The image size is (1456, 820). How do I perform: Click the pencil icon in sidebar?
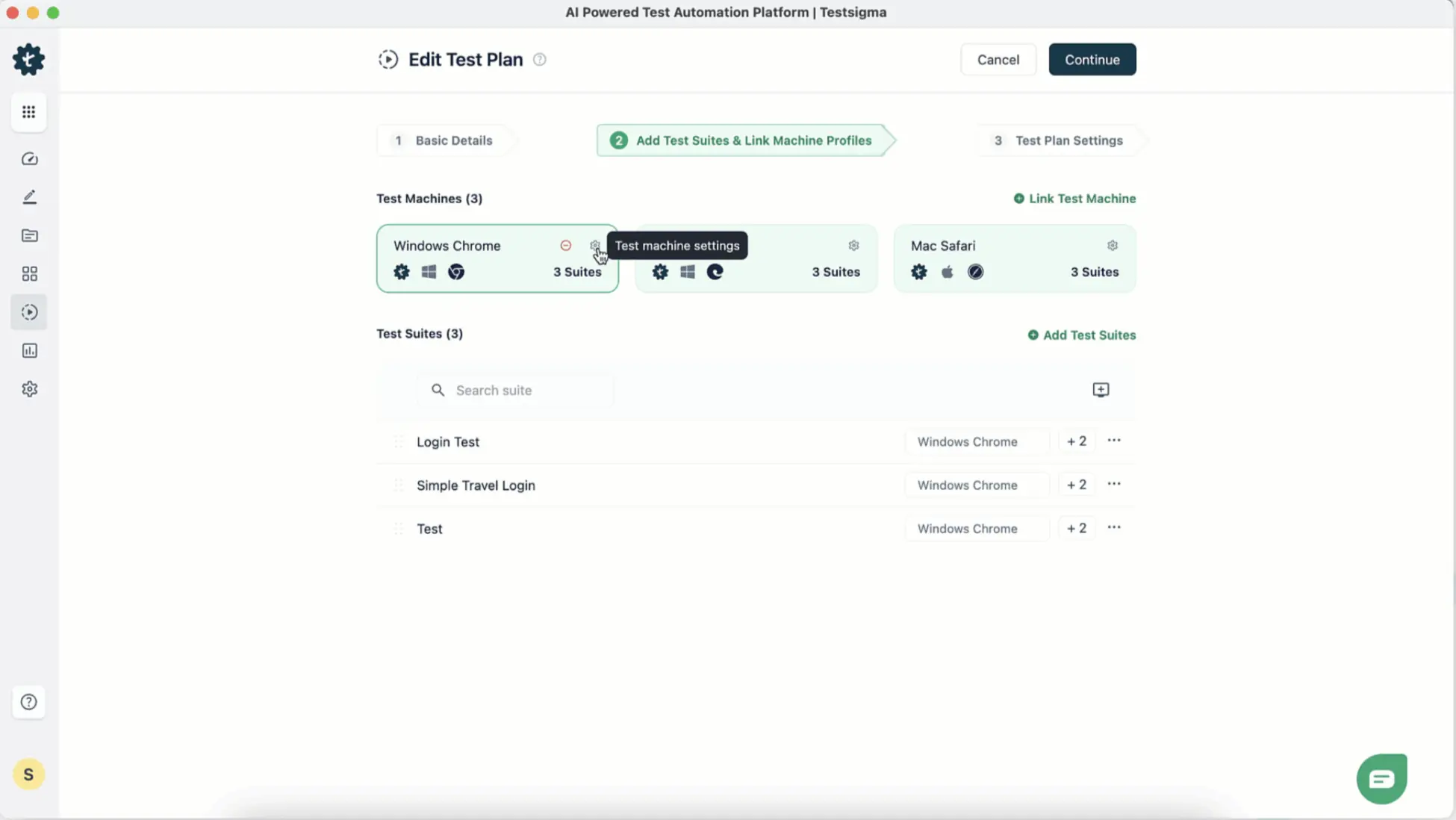(x=29, y=197)
